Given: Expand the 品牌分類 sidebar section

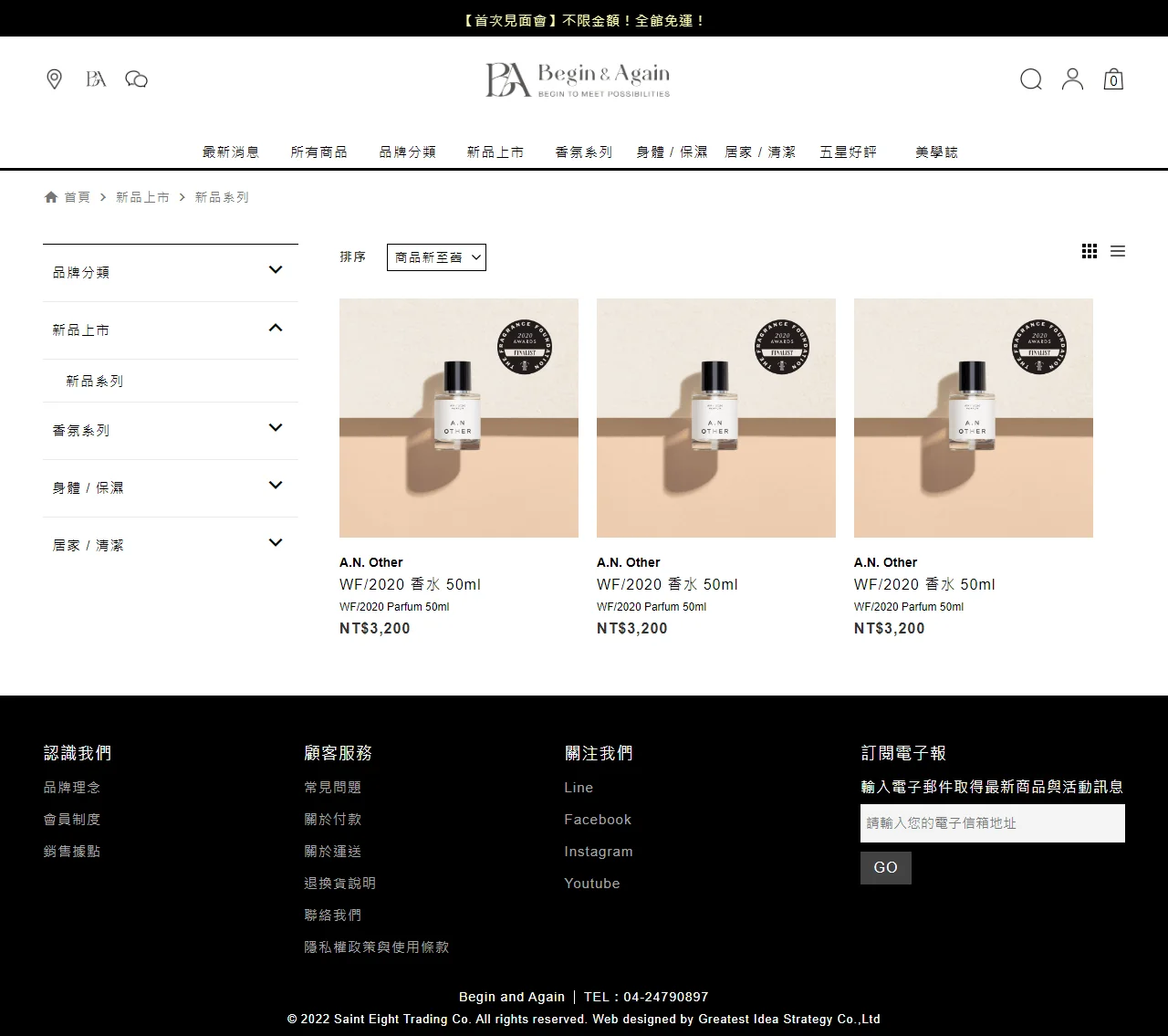Looking at the screenshot, I should (x=171, y=272).
